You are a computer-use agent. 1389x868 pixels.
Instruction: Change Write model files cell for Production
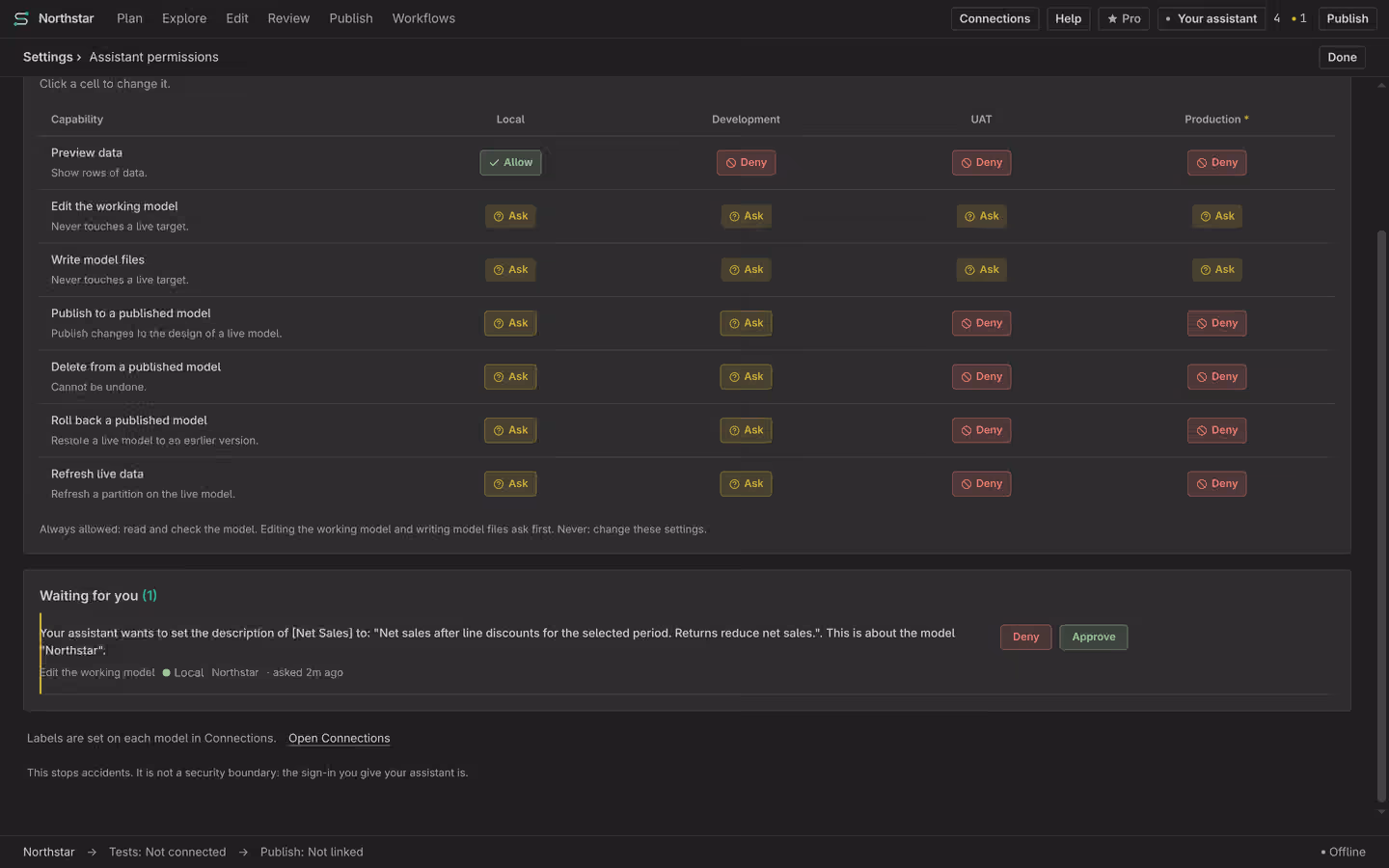[x=1216, y=269]
